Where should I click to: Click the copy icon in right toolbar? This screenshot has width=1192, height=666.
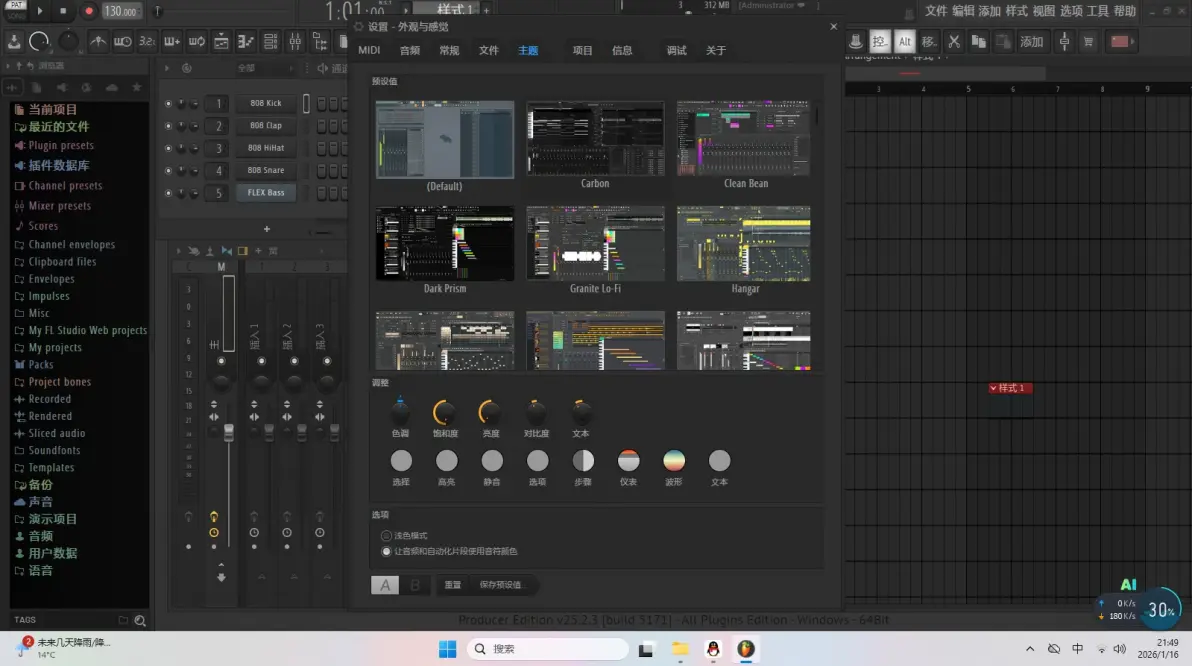point(978,42)
